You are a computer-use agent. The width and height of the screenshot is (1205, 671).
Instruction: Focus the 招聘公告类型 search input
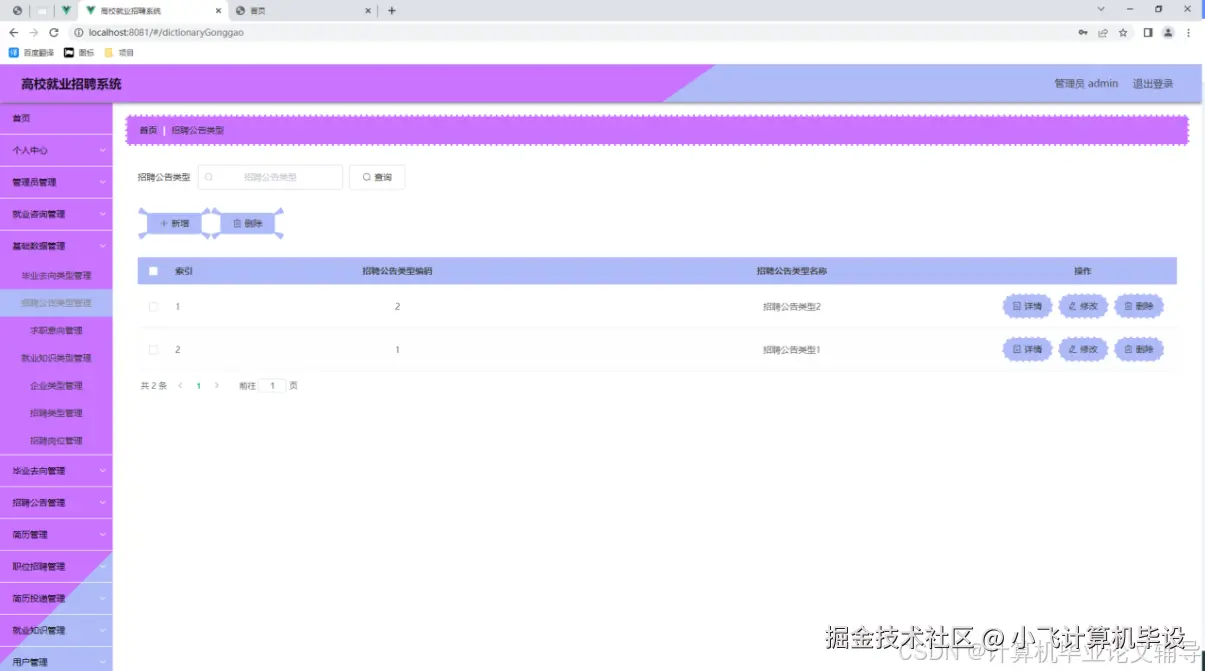pyautogui.click(x=270, y=177)
